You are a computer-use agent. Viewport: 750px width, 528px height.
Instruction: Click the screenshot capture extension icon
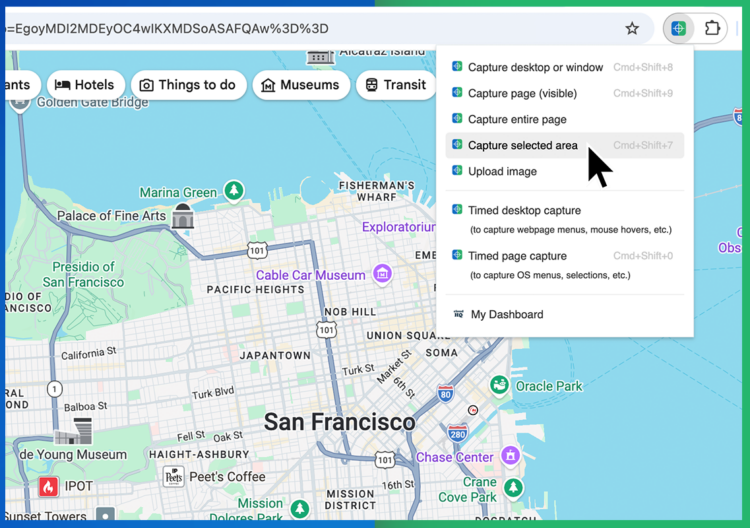(678, 29)
